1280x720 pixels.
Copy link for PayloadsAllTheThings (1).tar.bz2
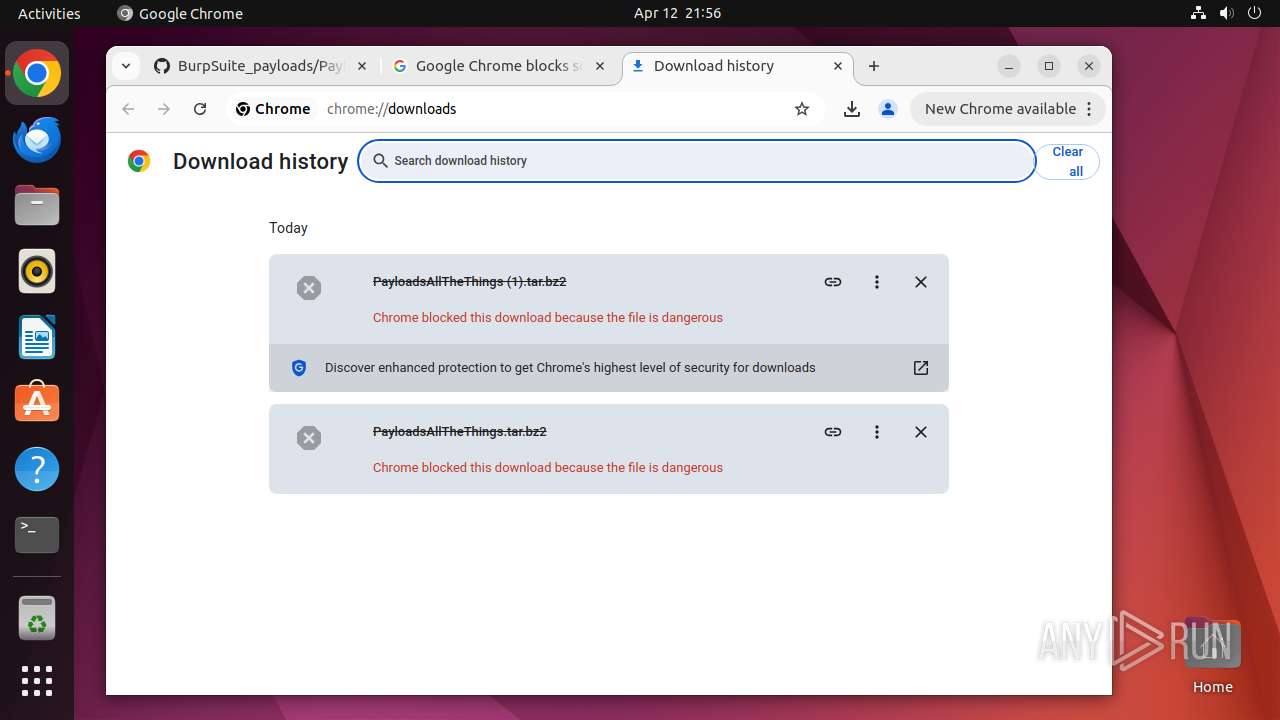pyautogui.click(x=833, y=282)
